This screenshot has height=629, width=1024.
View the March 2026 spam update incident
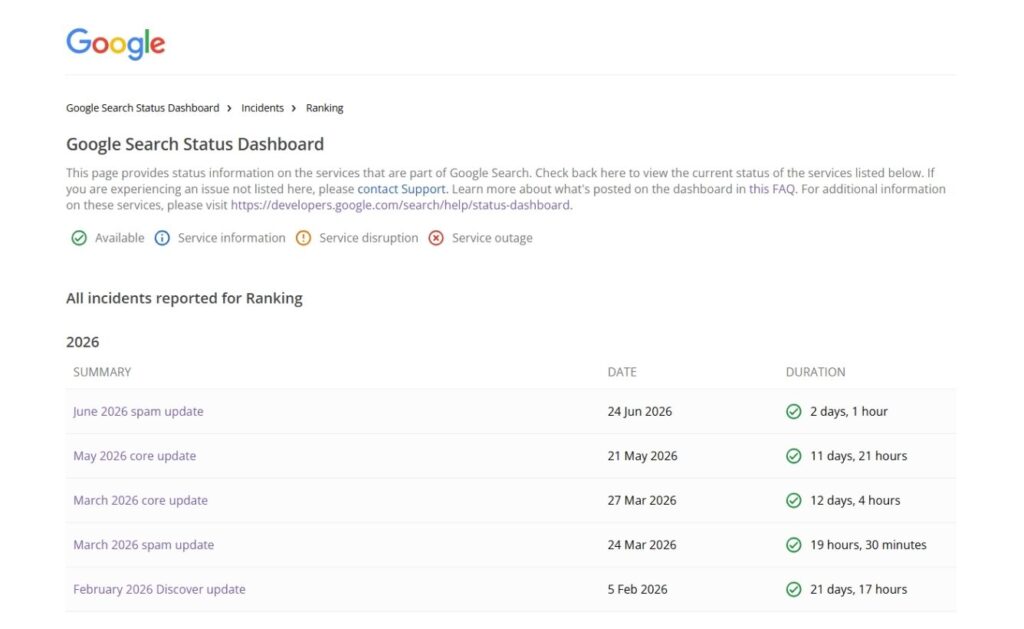coord(144,545)
